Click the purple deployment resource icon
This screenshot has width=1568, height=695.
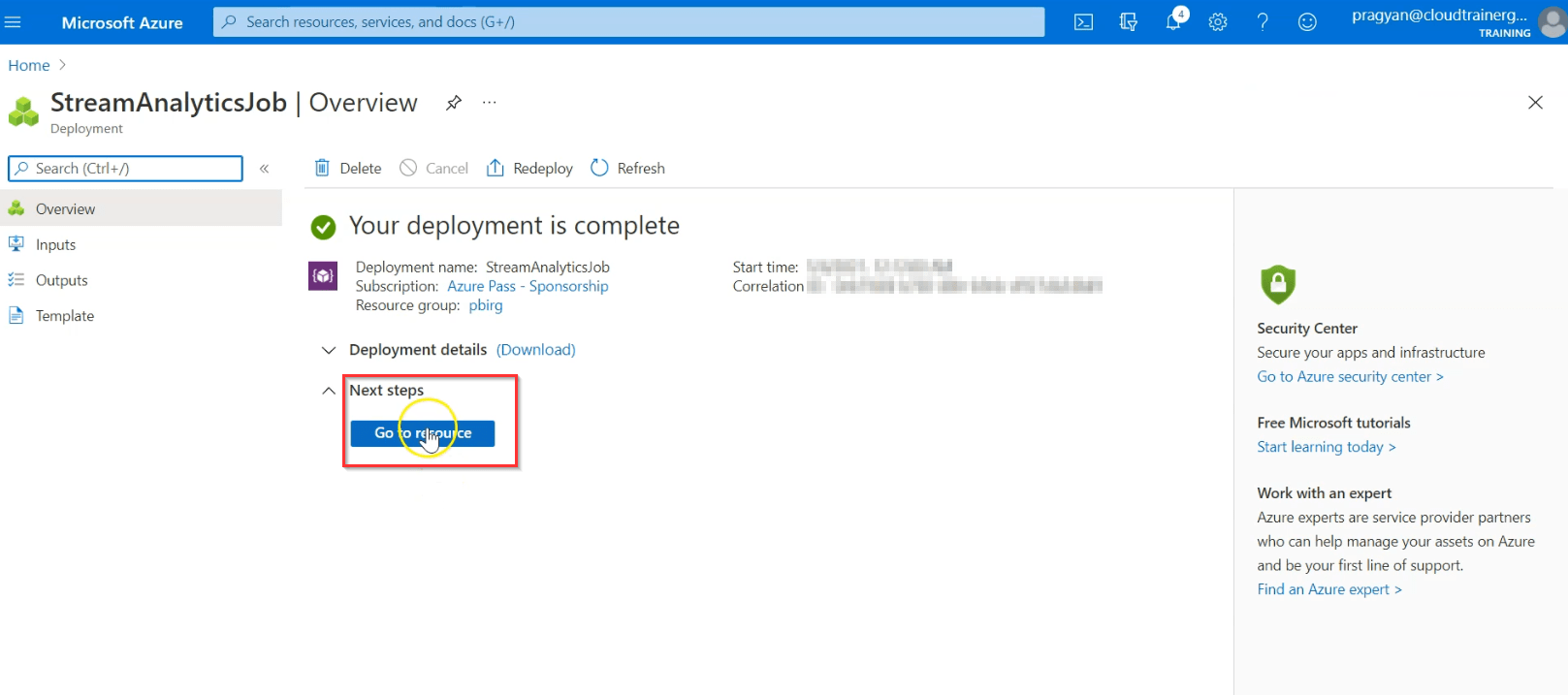323,275
